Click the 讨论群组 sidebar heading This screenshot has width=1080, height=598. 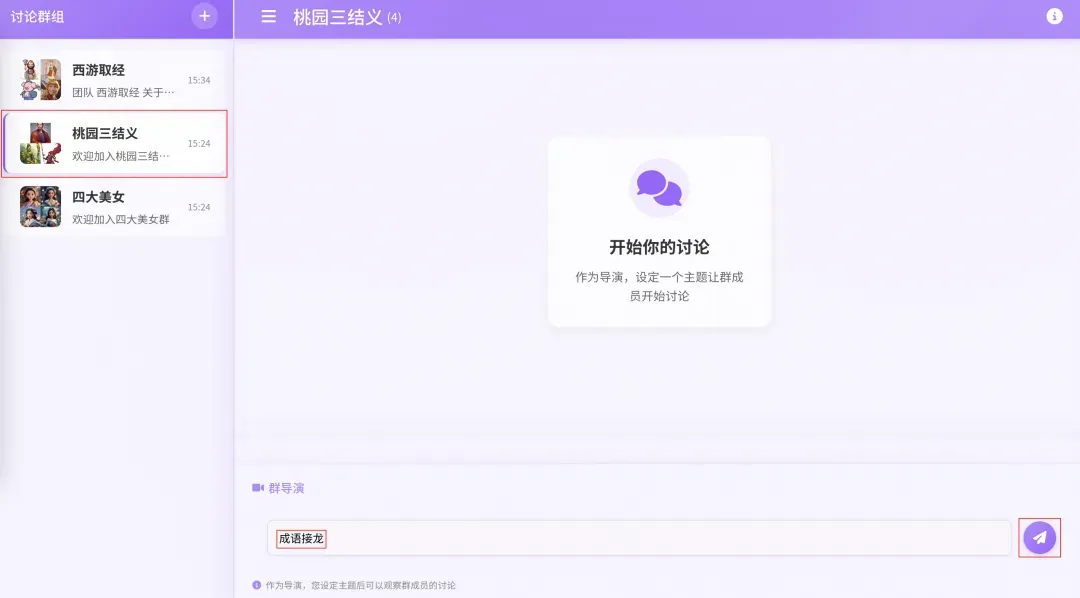pyautogui.click(x=37, y=17)
